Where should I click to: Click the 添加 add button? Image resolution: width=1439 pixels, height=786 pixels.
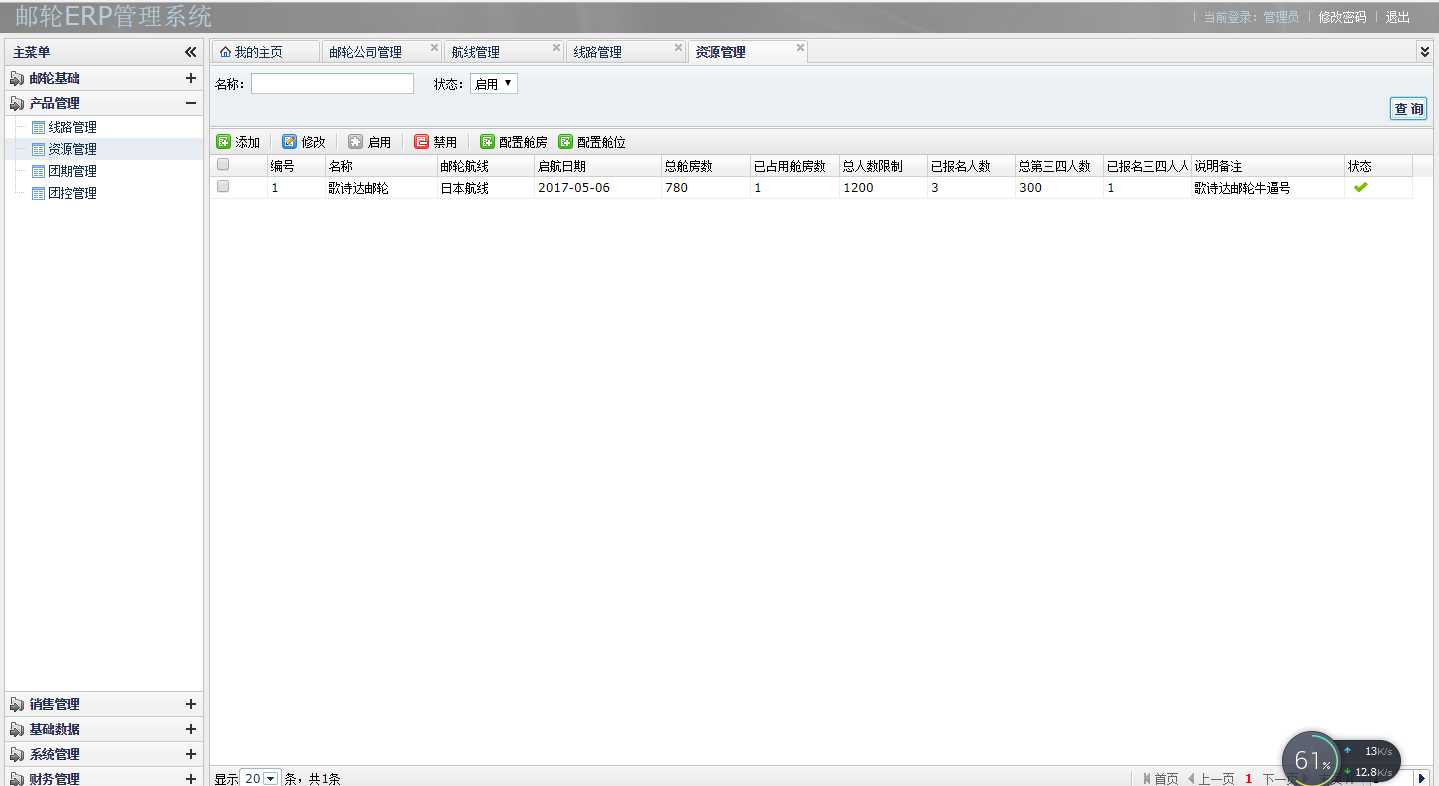coord(238,142)
